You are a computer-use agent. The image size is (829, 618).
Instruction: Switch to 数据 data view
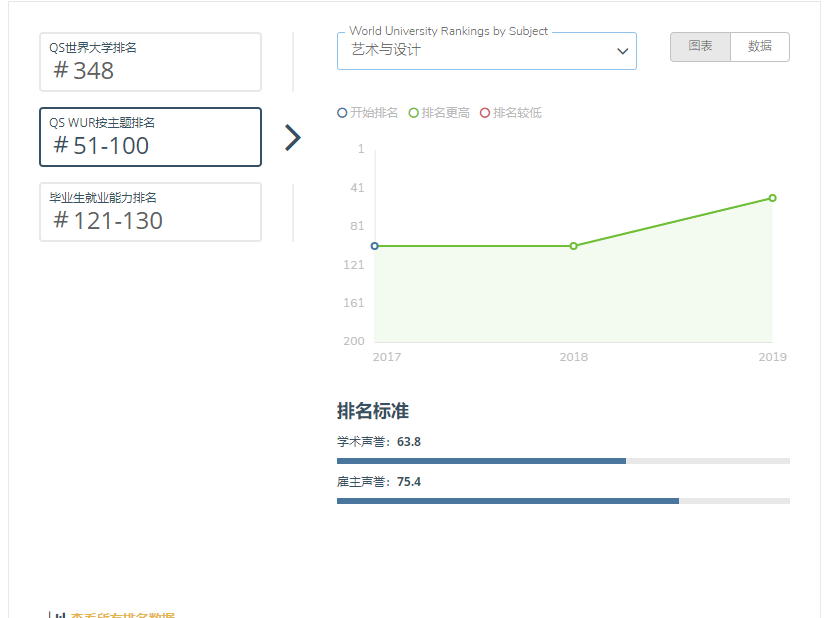pos(760,47)
